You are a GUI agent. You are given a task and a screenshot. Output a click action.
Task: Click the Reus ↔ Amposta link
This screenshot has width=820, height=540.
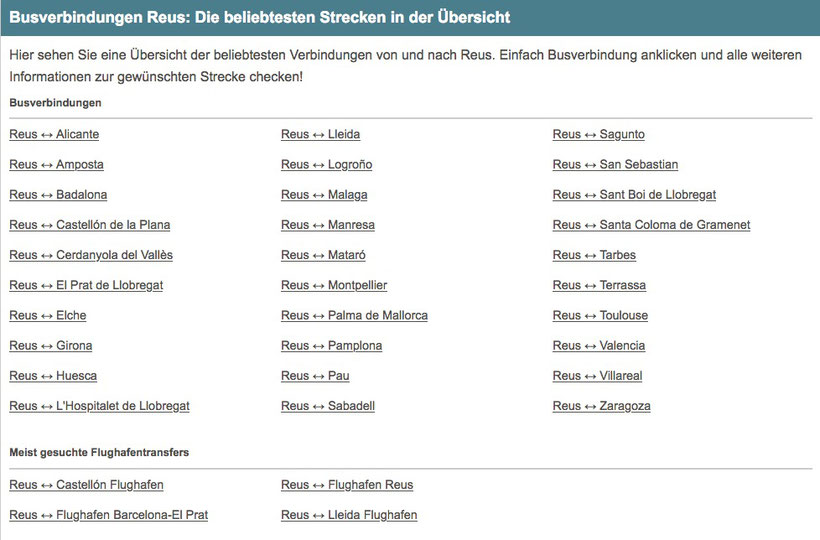coord(56,164)
